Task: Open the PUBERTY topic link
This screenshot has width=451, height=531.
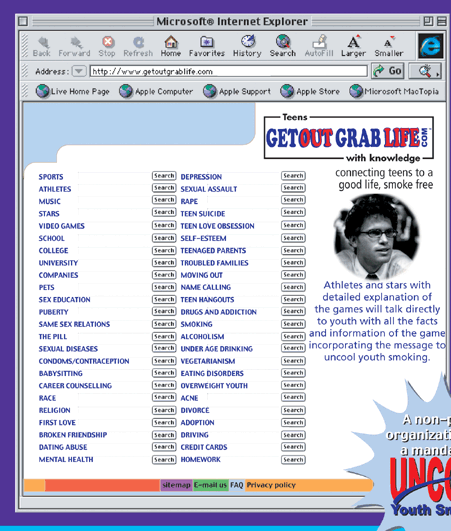Action: (53, 312)
